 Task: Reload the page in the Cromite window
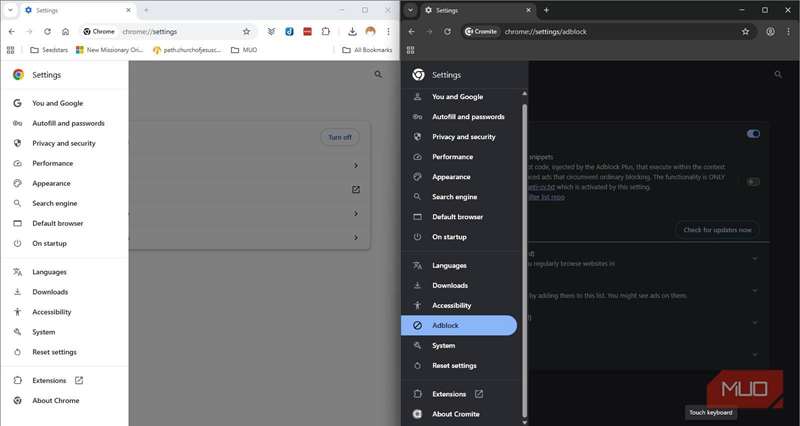coord(447,31)
